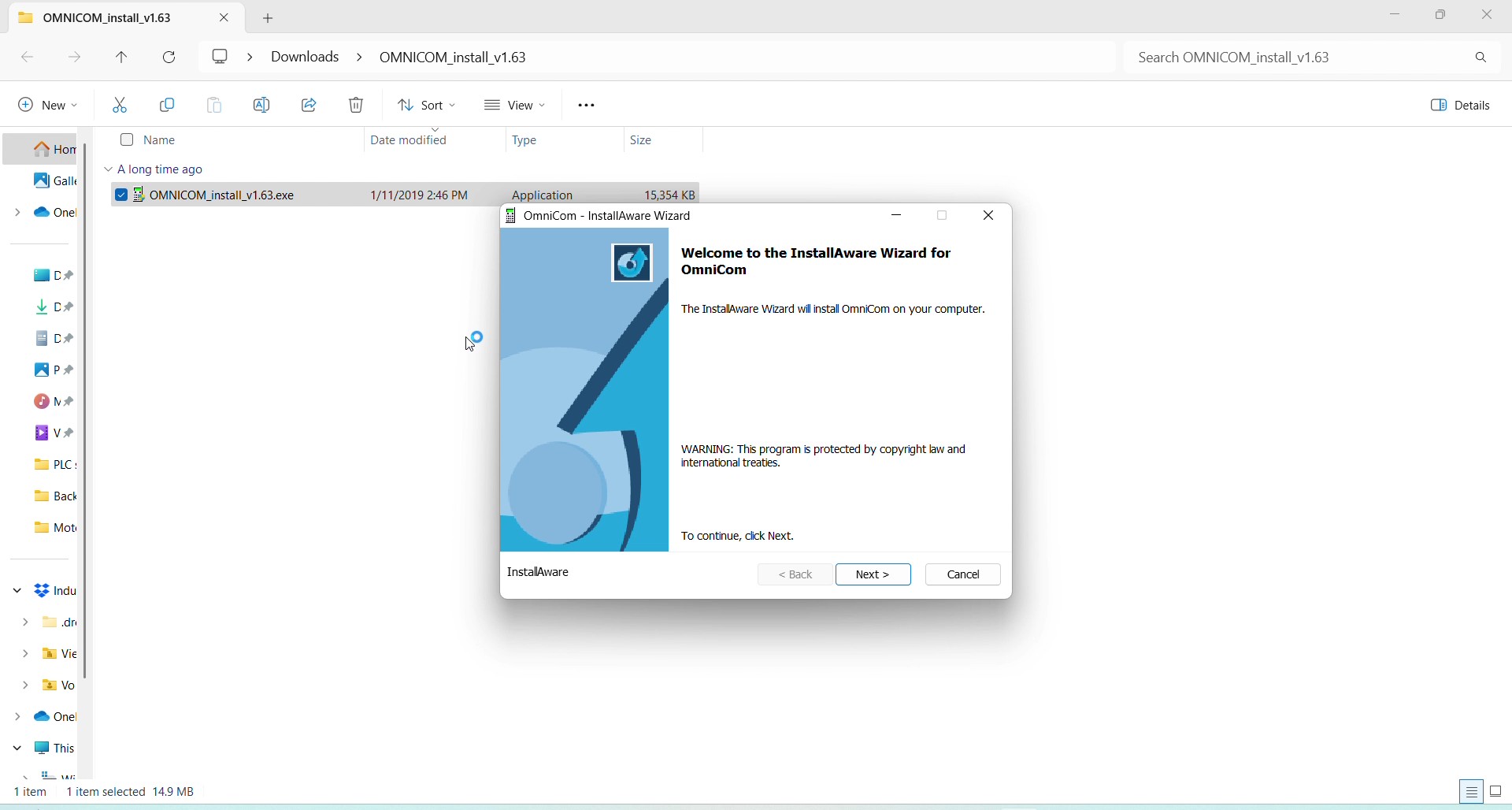Expand the Vo folder node
This screenshot has height=810, width=1512.
point(26,686)
